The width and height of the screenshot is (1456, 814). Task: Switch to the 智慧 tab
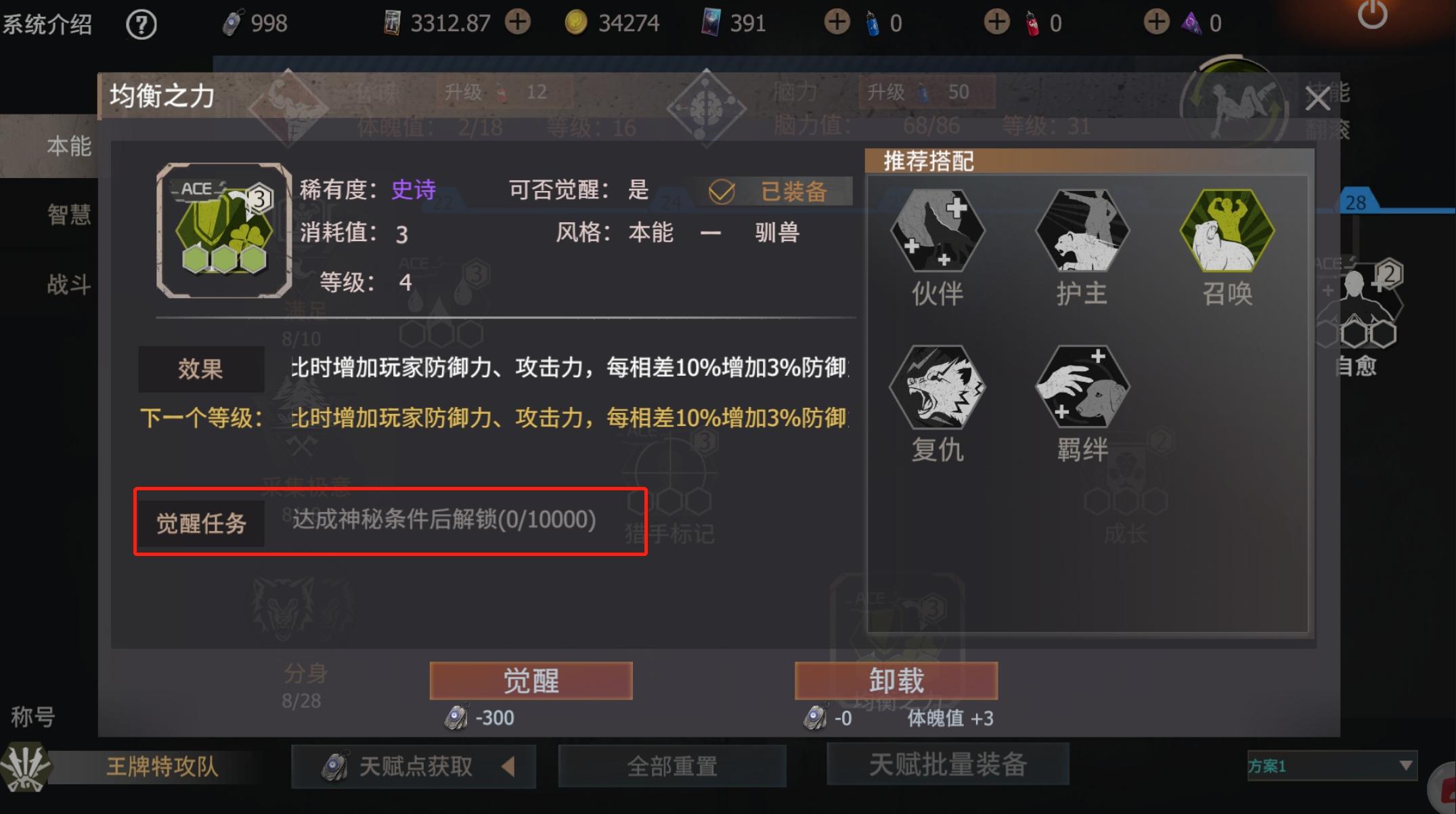[68, 215]
